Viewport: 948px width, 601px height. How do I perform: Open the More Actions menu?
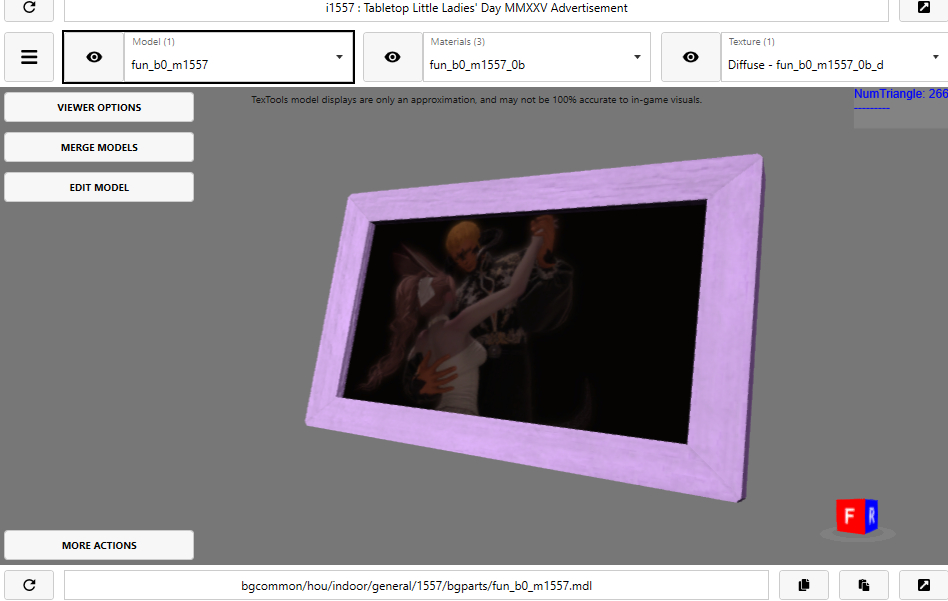(x=99, y=545)
